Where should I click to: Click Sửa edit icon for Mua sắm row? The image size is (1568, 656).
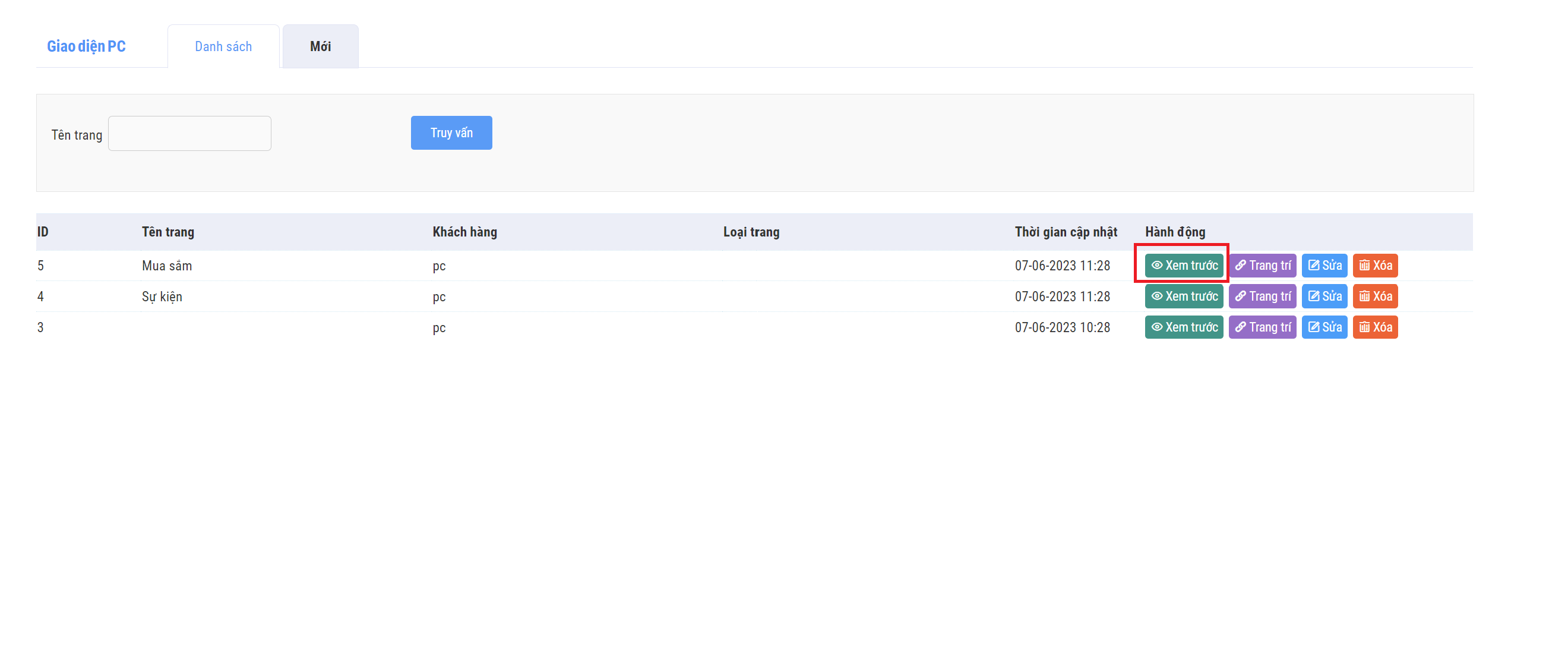point(1314,266)
